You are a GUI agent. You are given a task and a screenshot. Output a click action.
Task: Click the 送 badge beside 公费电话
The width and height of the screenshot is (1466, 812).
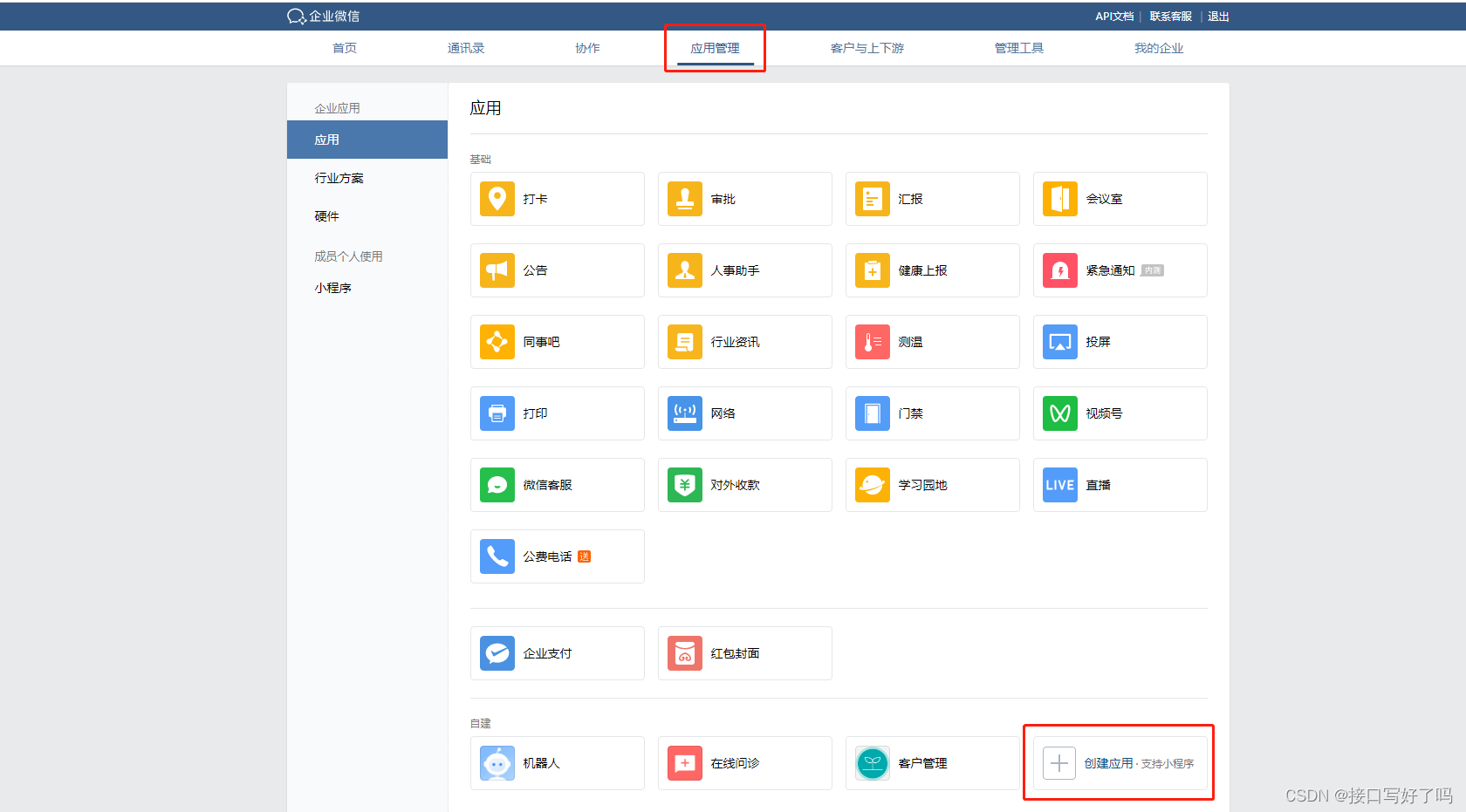585,556
